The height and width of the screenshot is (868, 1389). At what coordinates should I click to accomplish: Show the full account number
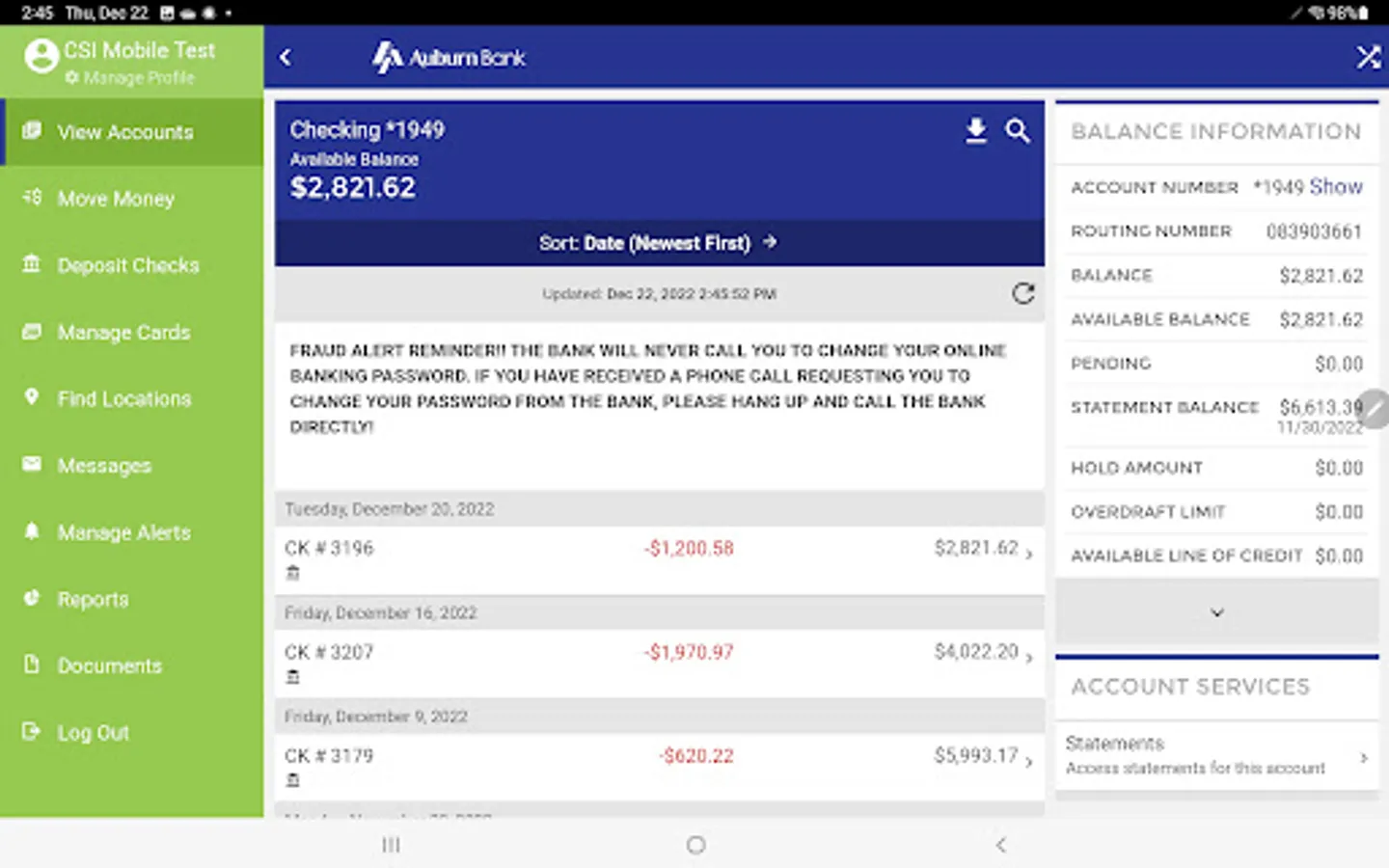(1336, 186)
